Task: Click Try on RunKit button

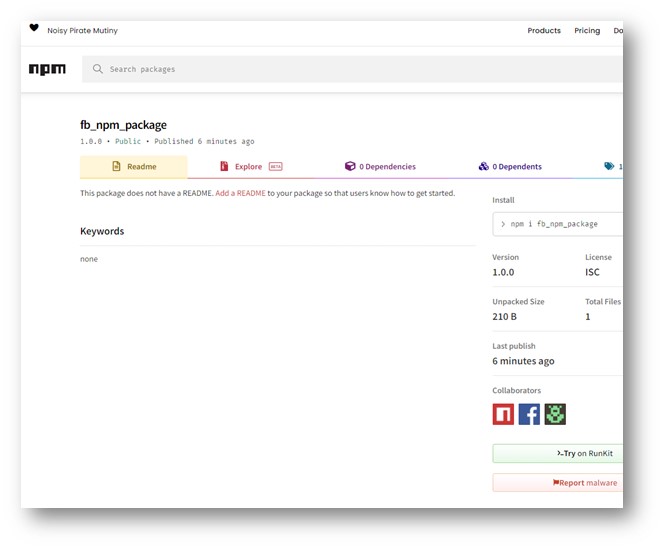Action: [x=558, y=453]
